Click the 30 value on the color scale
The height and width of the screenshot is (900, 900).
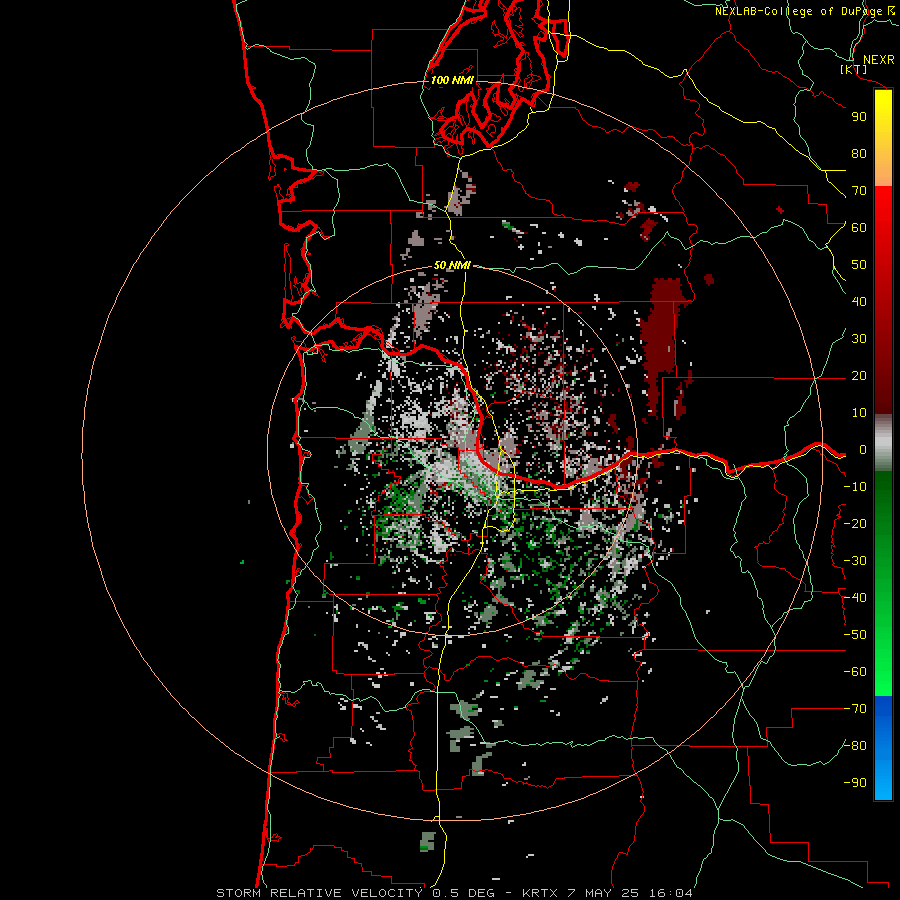pos(859,339)
